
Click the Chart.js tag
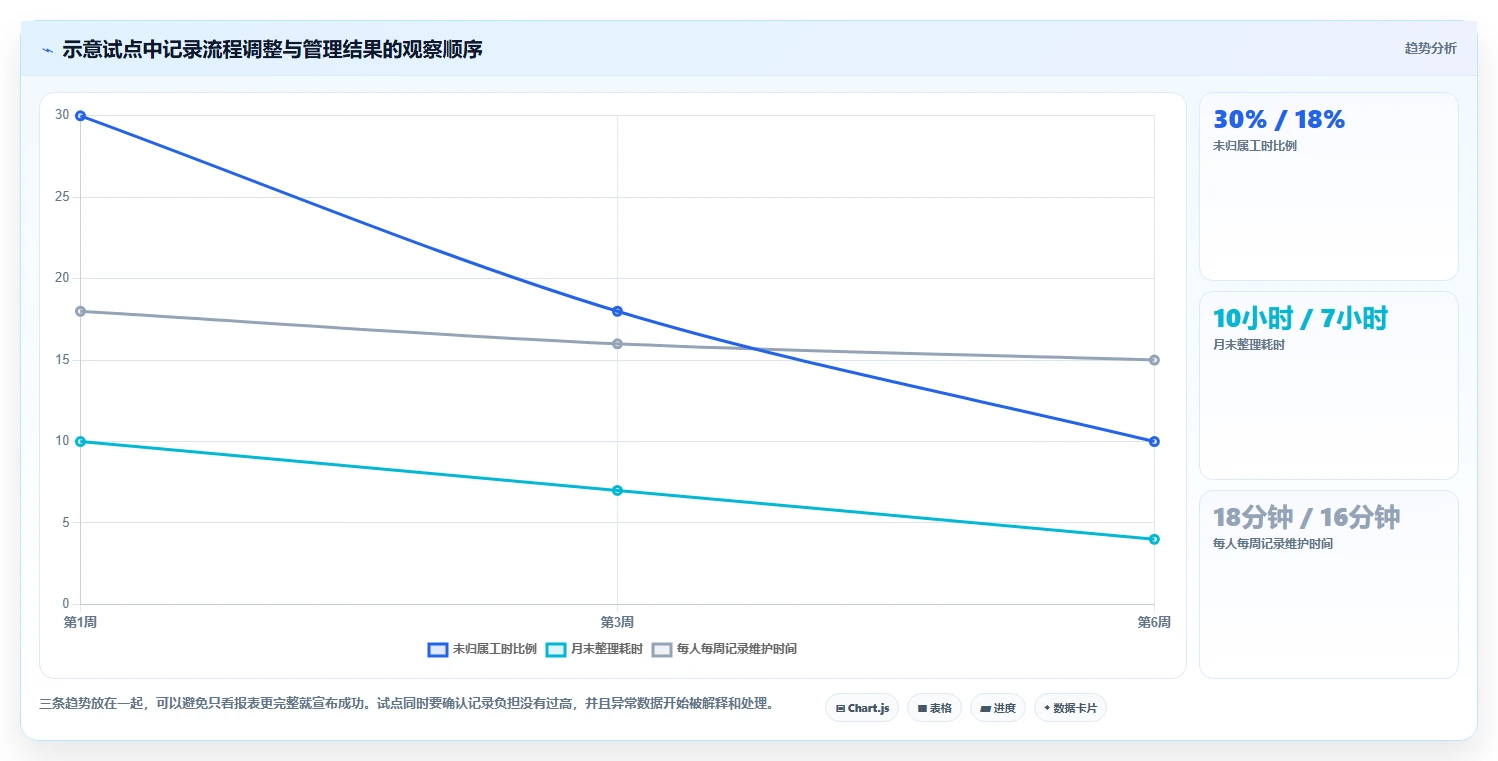[x=861, y=708]
